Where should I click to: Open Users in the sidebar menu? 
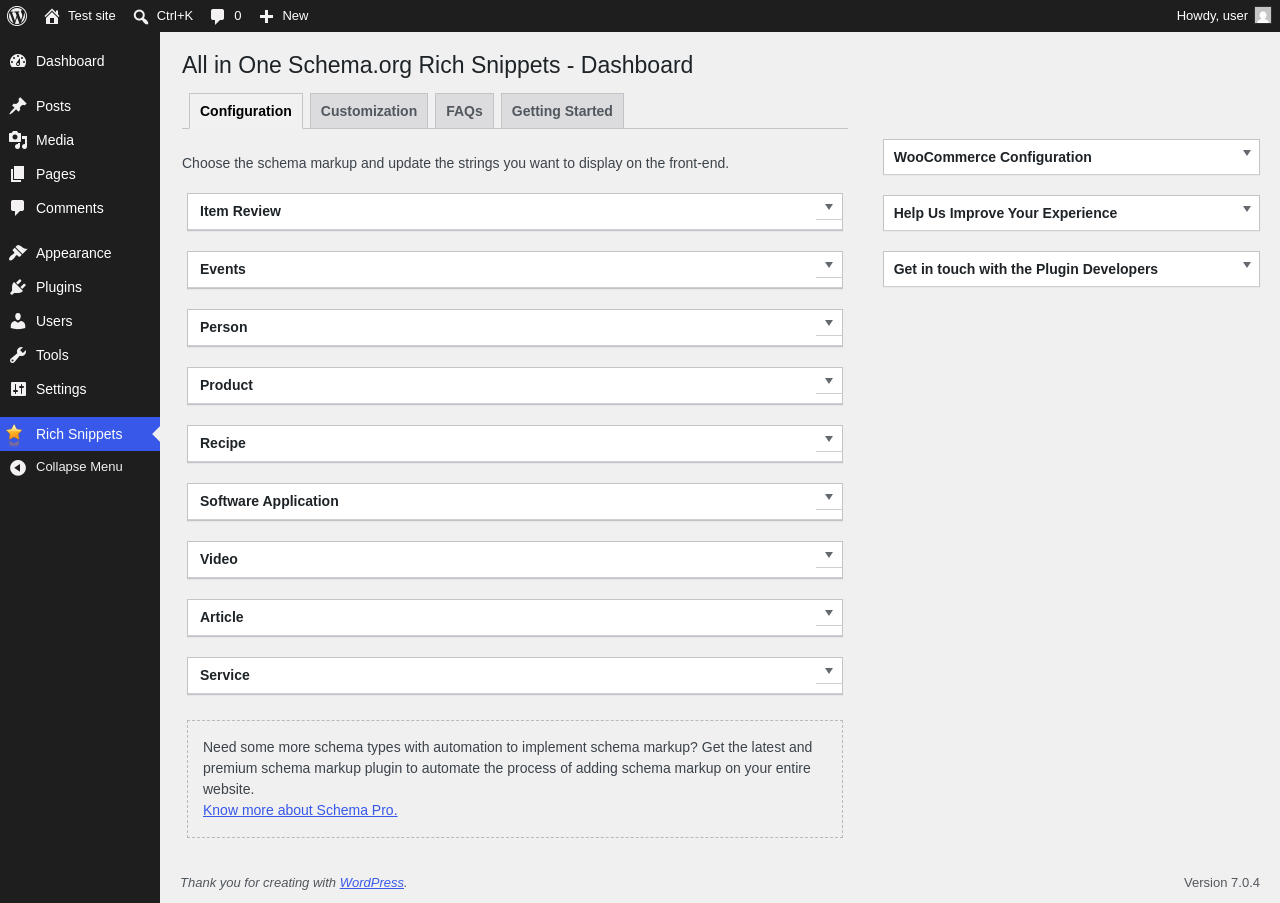click(80, 321)
